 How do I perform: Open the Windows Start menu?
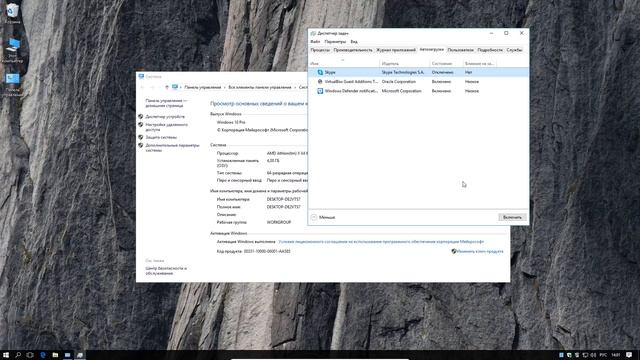tap(6, 355)
